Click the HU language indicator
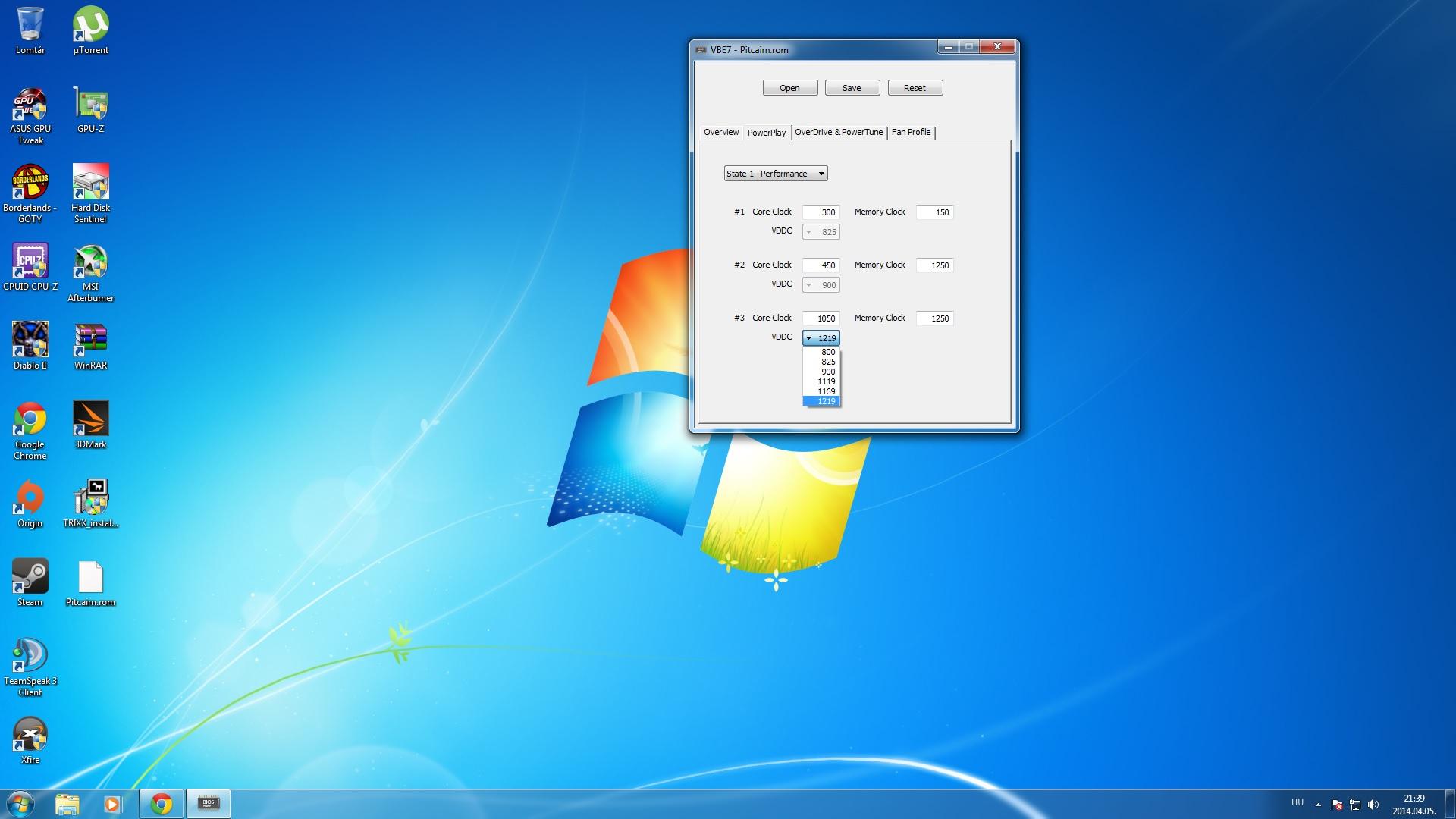The height and width of the screenshot is (819, 1456). pos(1298,802)
